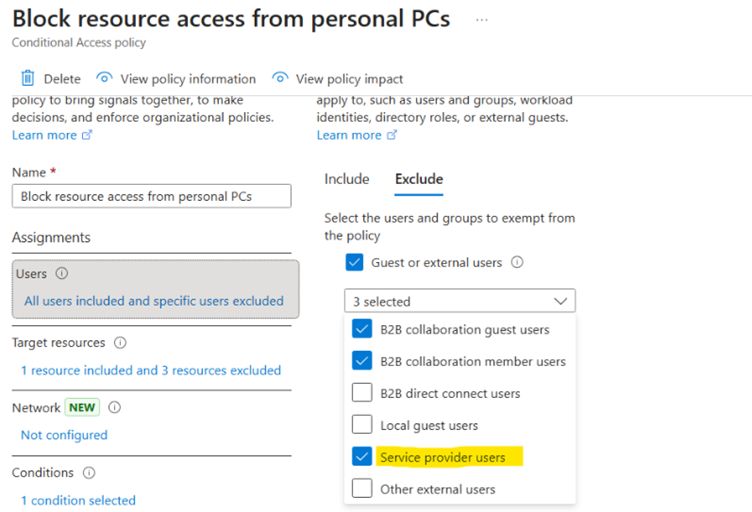
Task: Click the View policy impact eye icon
Action: [x=280, y=79]
